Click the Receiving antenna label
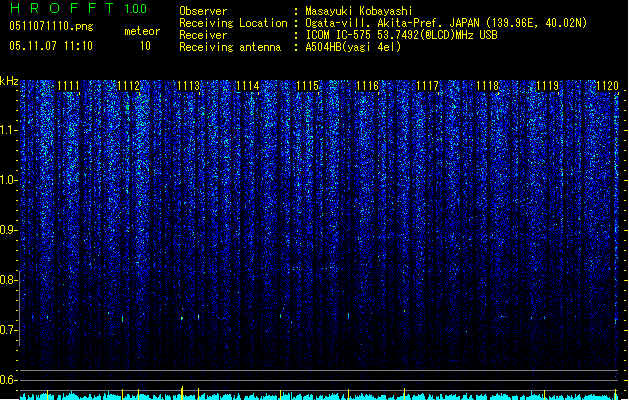This screenshot has height=400, width=629. 230,47
